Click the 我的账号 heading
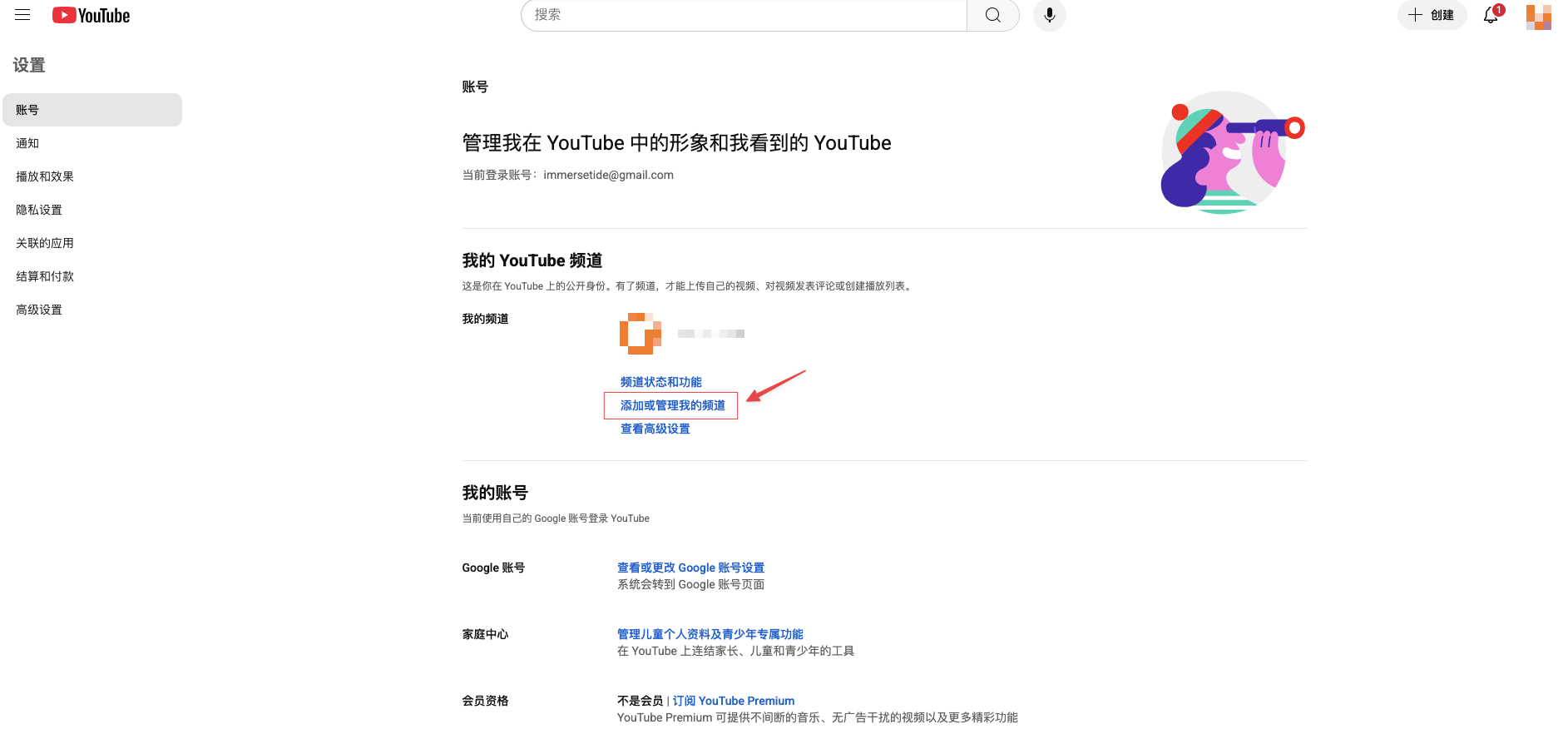The height and width of the screenshot is (744, 1568). (x=496, y=493)
